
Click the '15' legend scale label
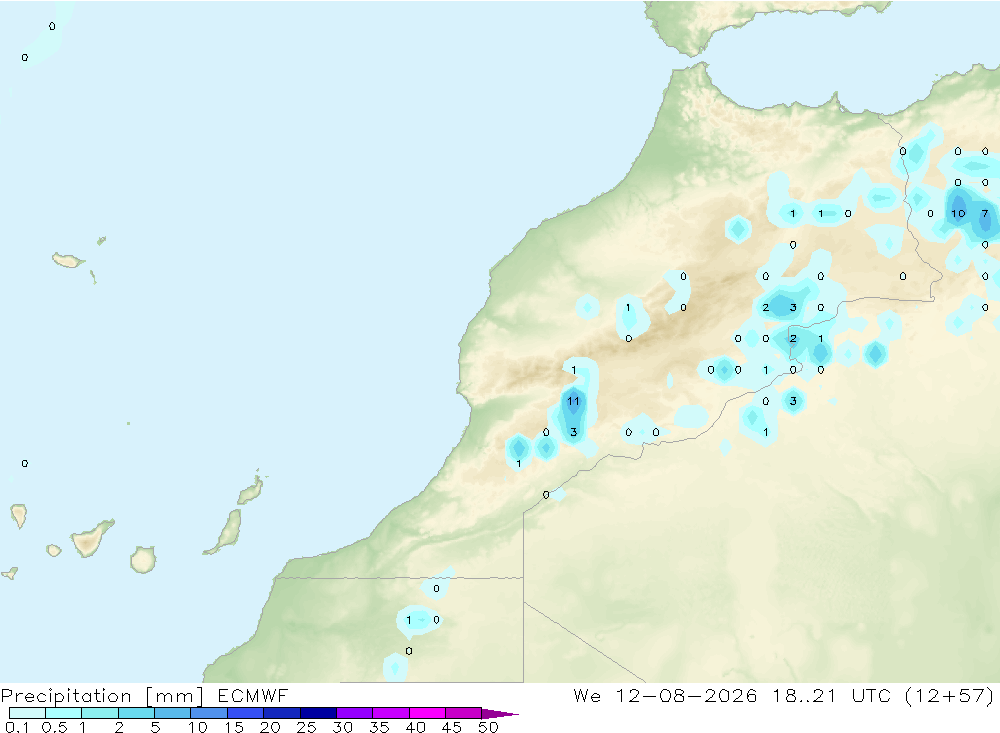[x=234, y=727]
